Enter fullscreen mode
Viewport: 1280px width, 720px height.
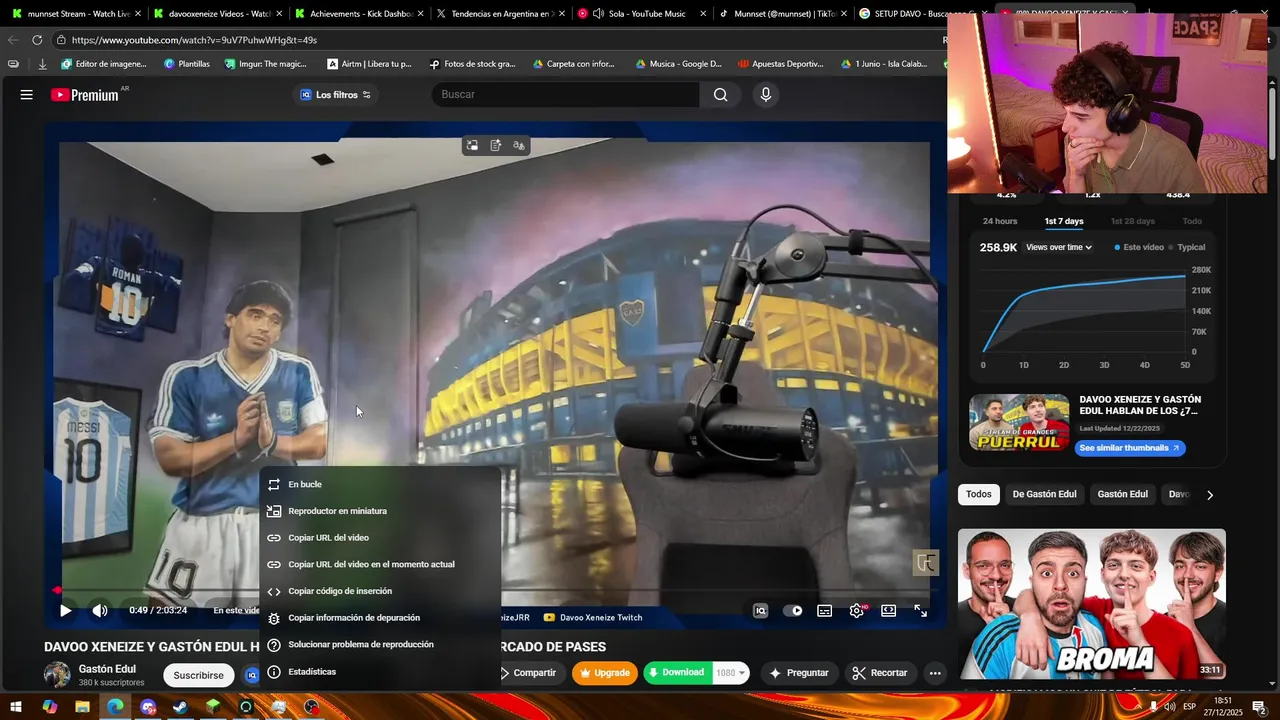coord(921,610)
